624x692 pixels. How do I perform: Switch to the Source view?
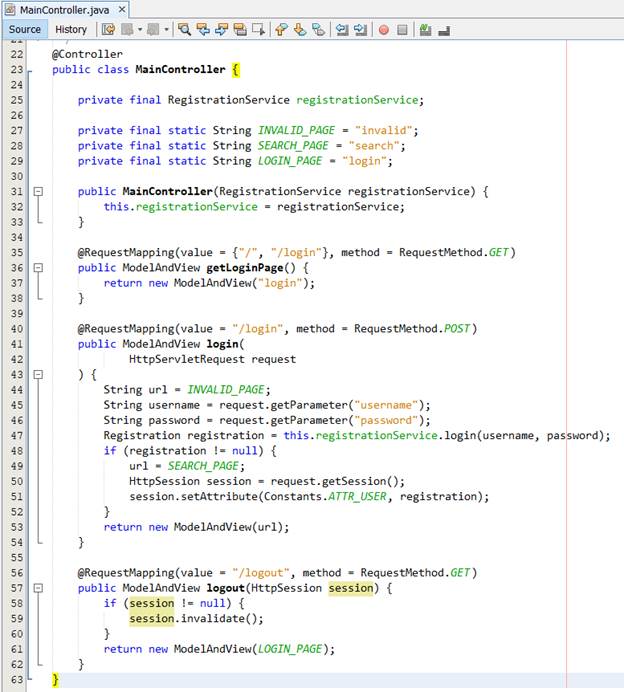coord(25,30)
